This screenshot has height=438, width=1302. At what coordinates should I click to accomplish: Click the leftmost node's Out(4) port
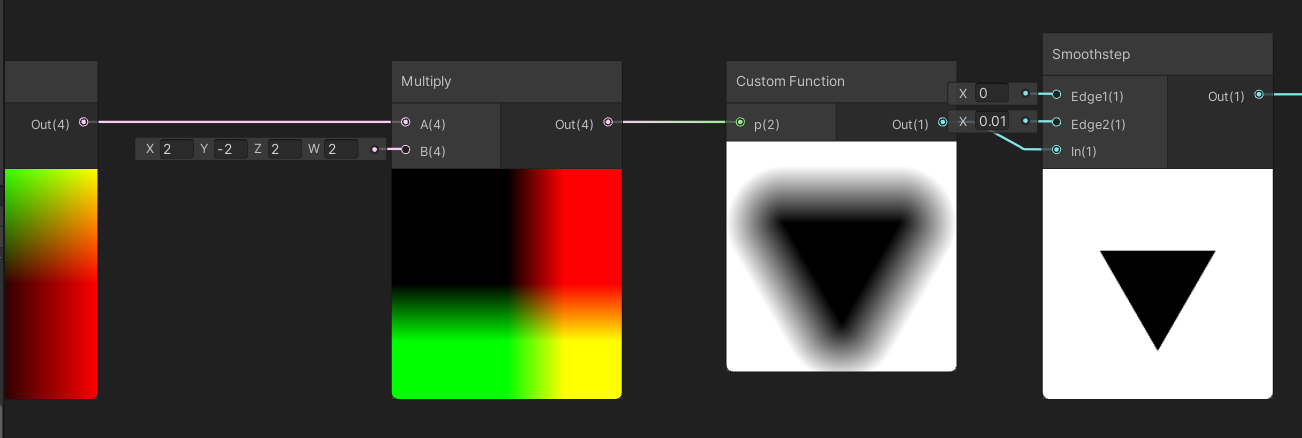[x=83, y=123]
